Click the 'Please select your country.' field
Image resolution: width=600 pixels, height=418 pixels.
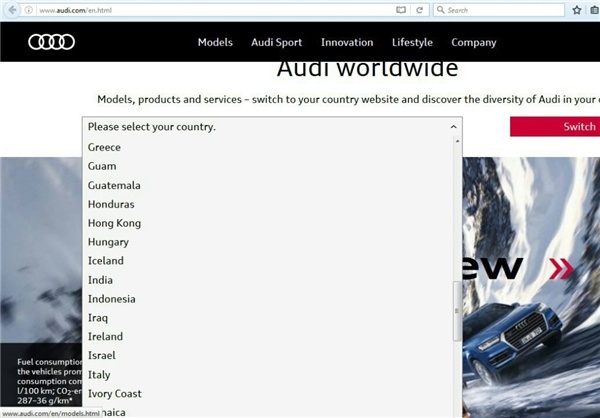click(272, 127)
